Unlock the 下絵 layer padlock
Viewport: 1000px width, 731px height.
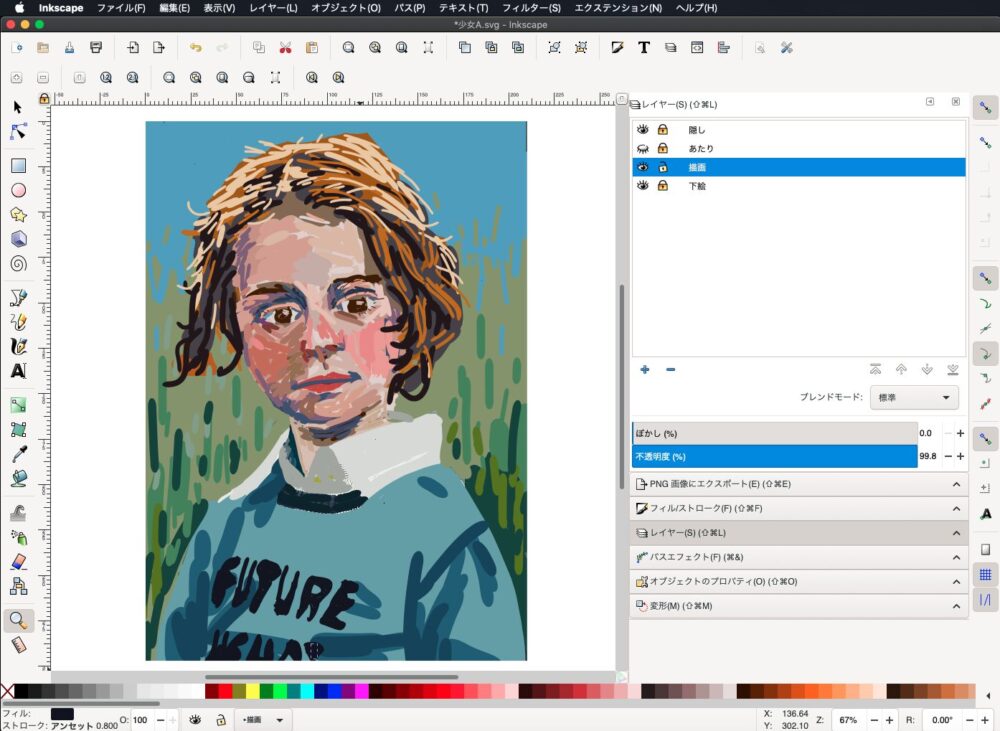(x=662, y=186)
